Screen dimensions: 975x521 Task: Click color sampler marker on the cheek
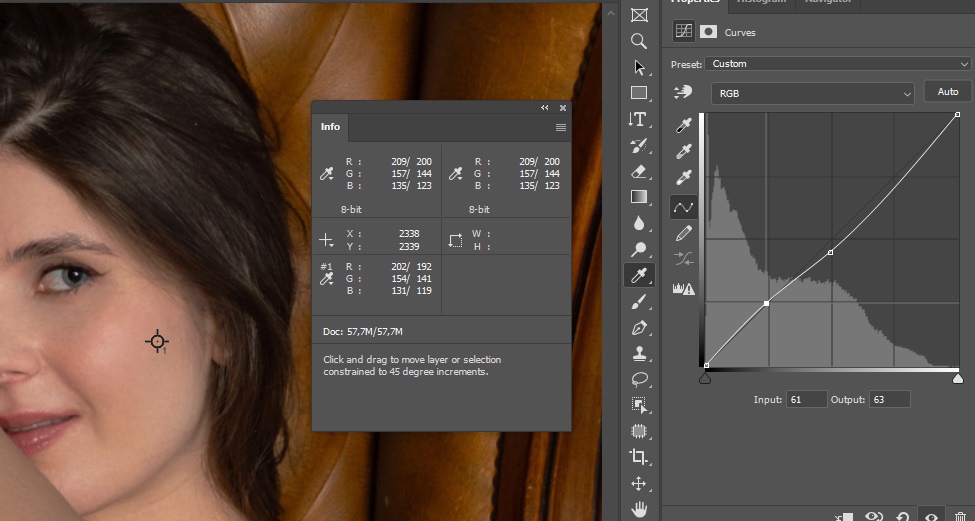click(157, 341)
